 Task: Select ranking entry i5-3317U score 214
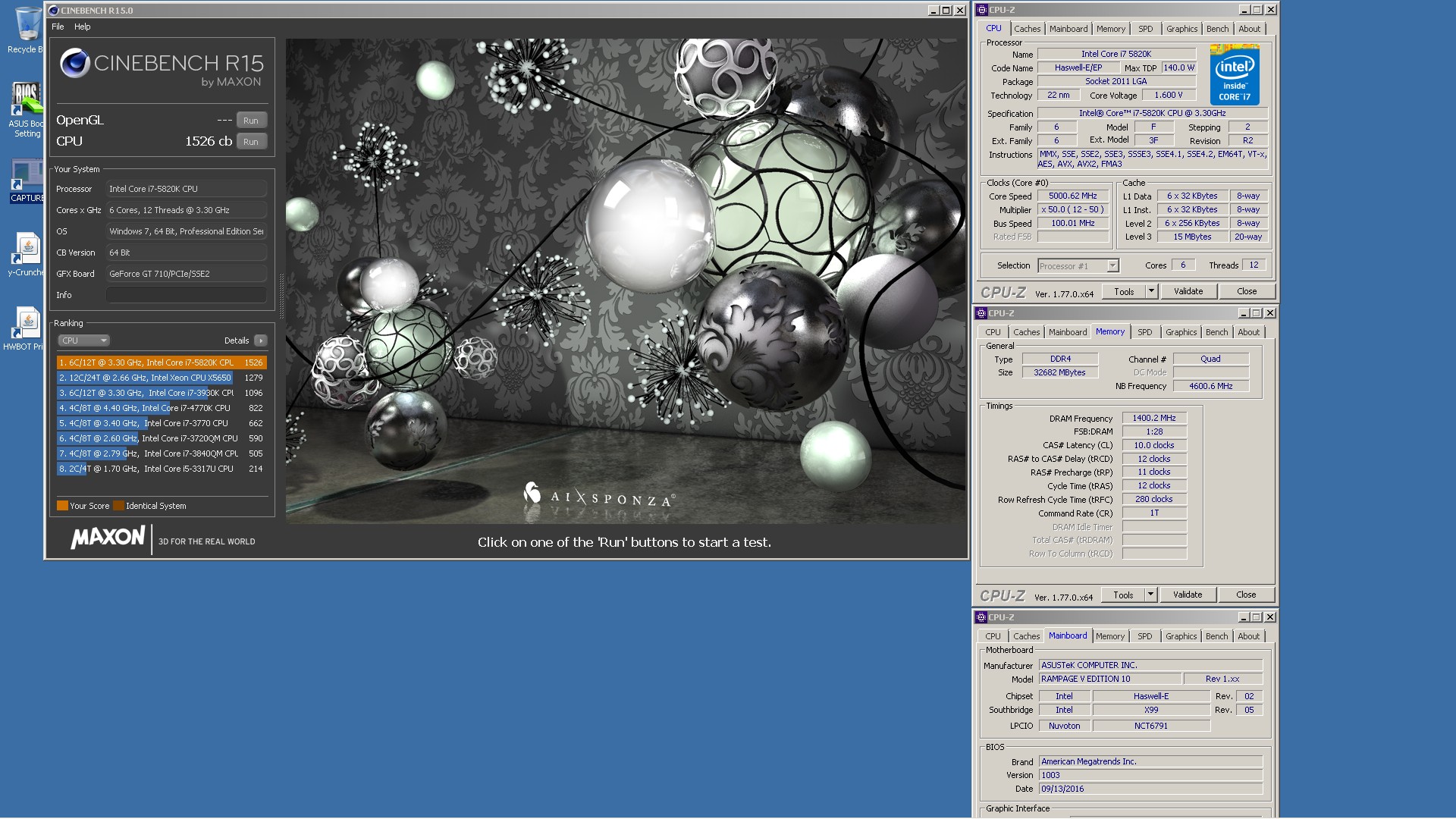[162, 469]
